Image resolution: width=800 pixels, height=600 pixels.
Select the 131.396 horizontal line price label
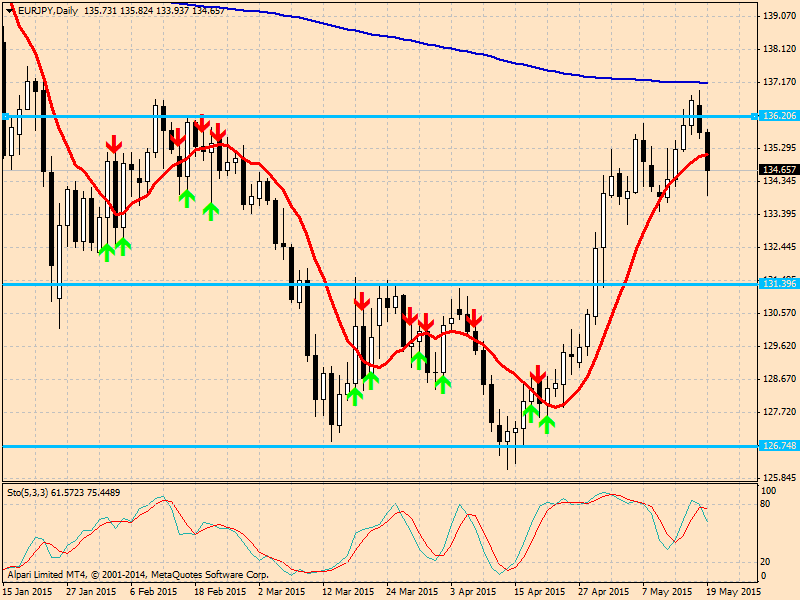click(778, 283)
